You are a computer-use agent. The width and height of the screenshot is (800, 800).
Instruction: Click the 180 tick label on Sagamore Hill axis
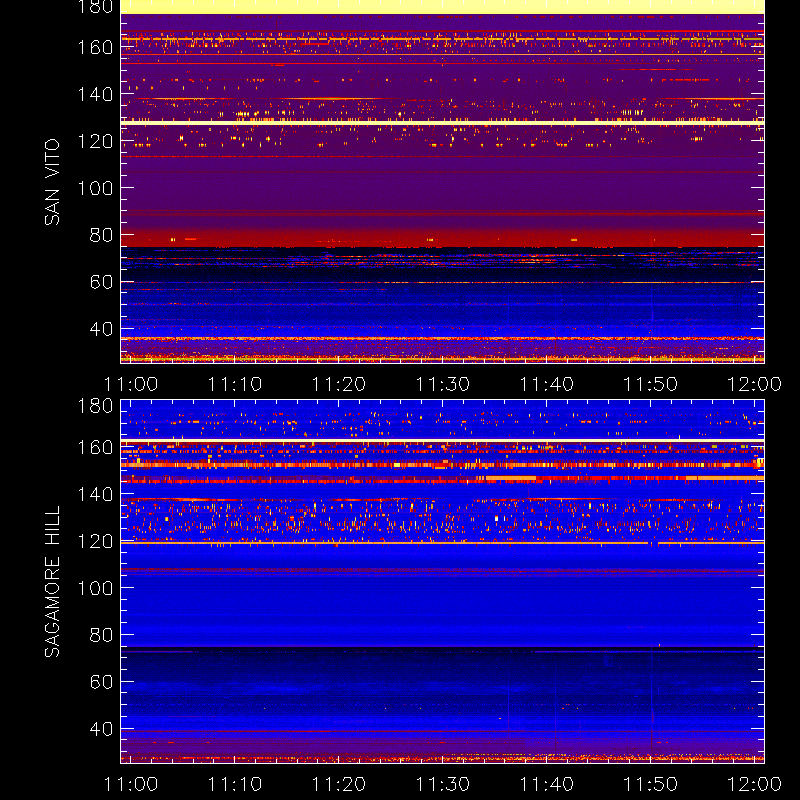pos(95,406)
